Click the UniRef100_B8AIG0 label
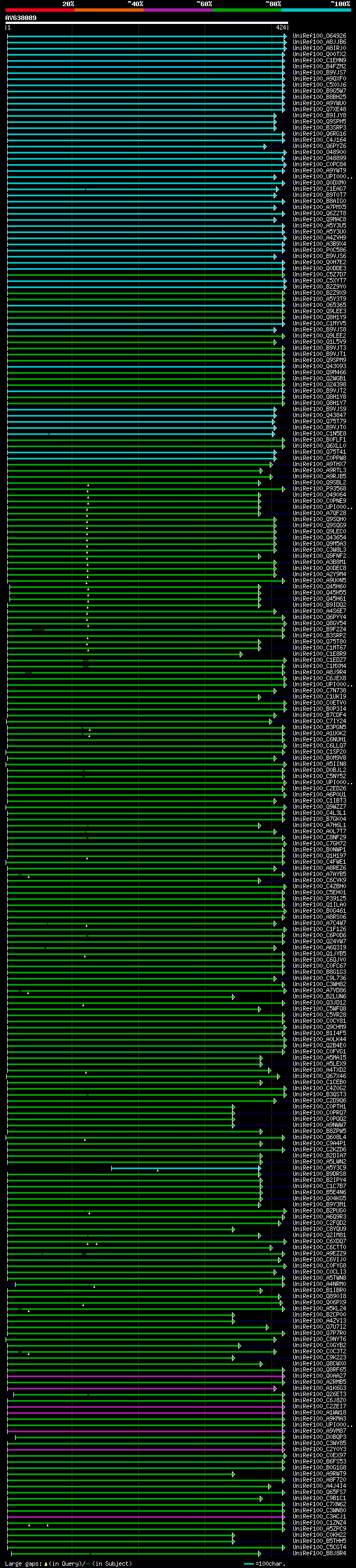Screen dimensions: 356x1568 (319, 201)
